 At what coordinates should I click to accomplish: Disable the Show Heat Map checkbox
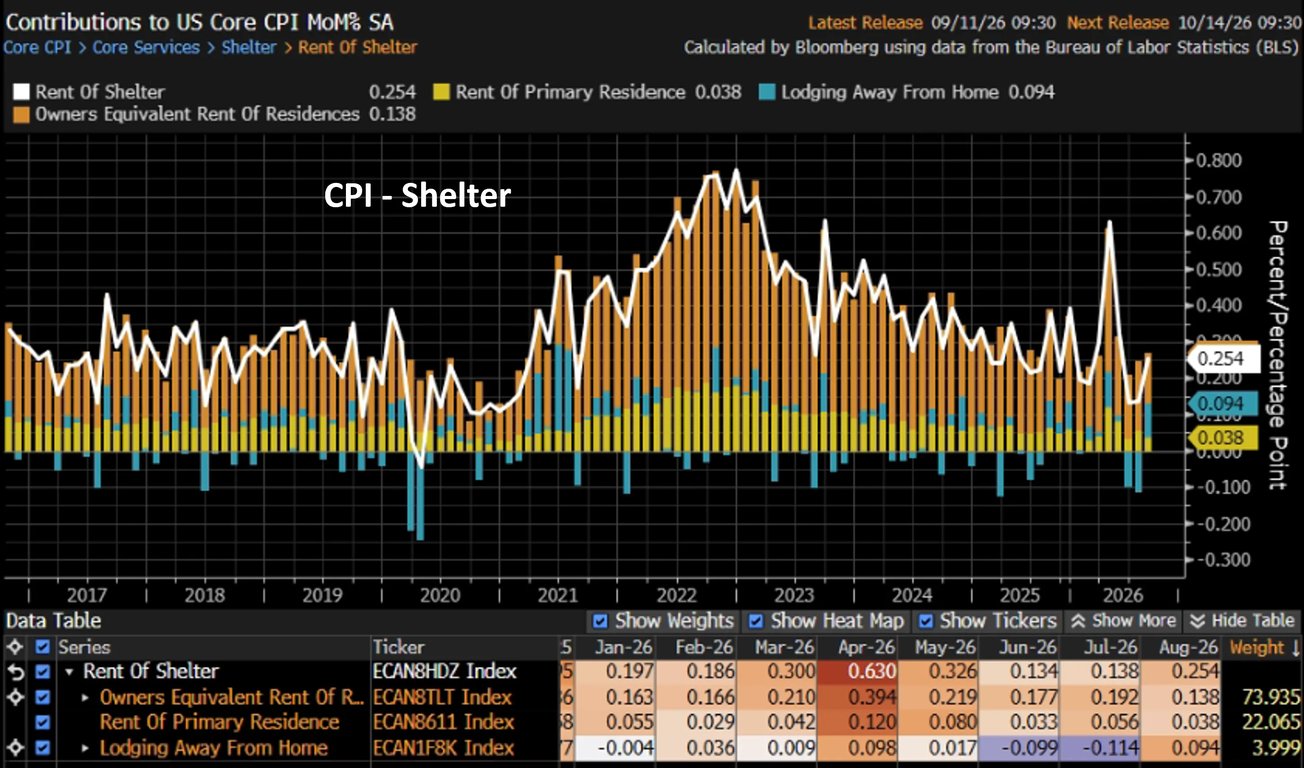[756, 621]
